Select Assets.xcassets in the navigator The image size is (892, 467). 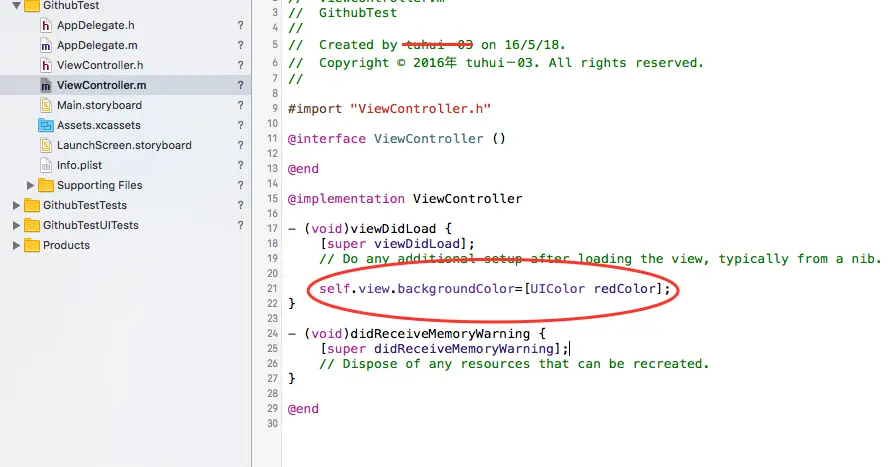click(98, 125)
